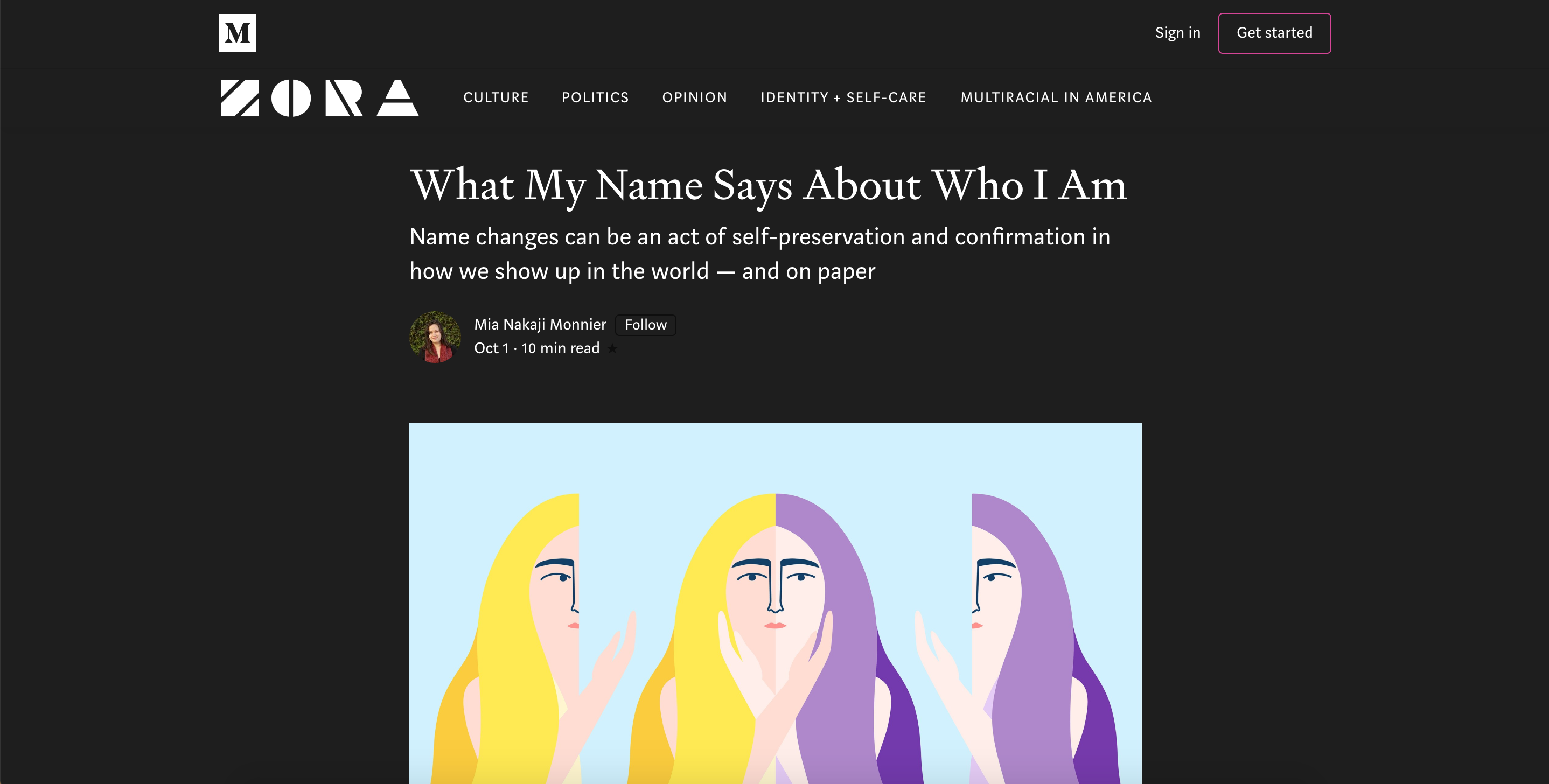Click the 10 min read label
Viewport: 1549px width, 784px height.
[x=560, y=348]
